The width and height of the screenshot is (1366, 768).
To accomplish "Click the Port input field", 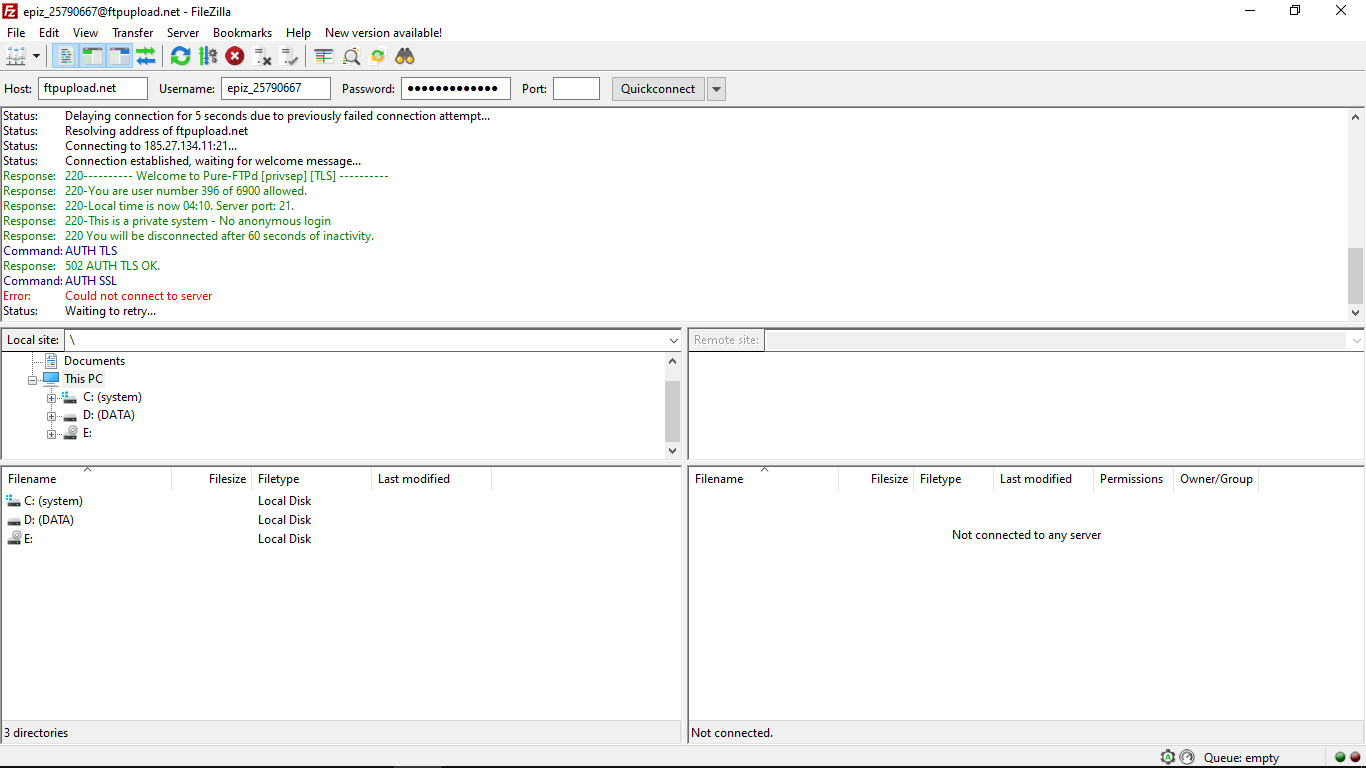I will (x=576, y=89).
